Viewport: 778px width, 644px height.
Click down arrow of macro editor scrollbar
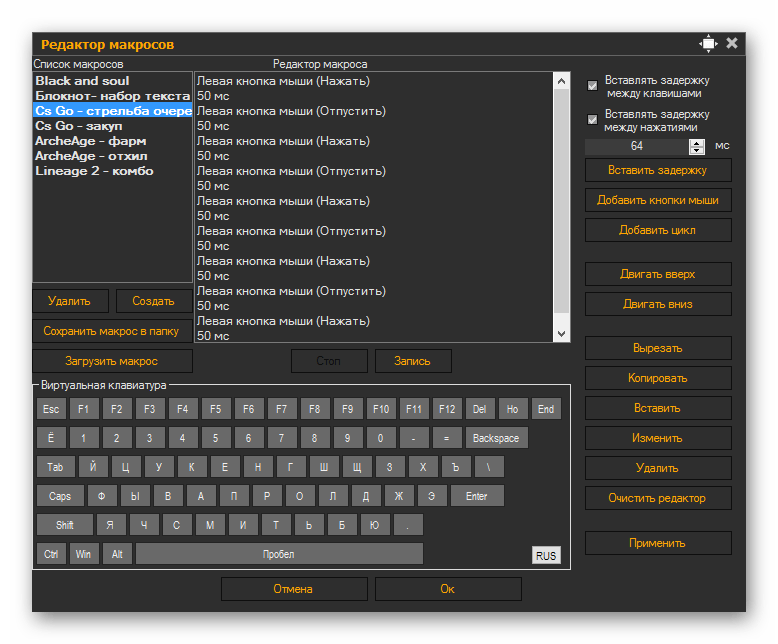pyautogui.click(x=561, y=334)
